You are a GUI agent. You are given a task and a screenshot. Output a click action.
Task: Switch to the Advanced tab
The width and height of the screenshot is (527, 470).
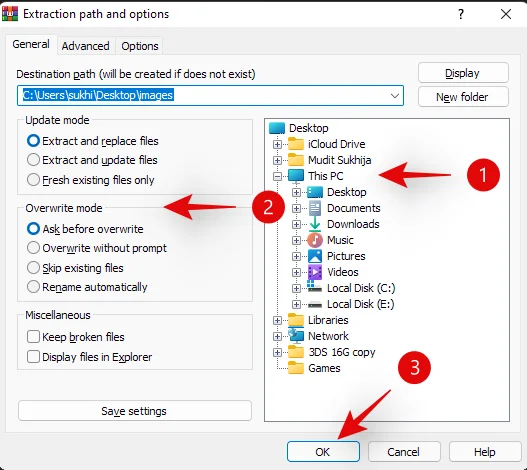point(86,46)
